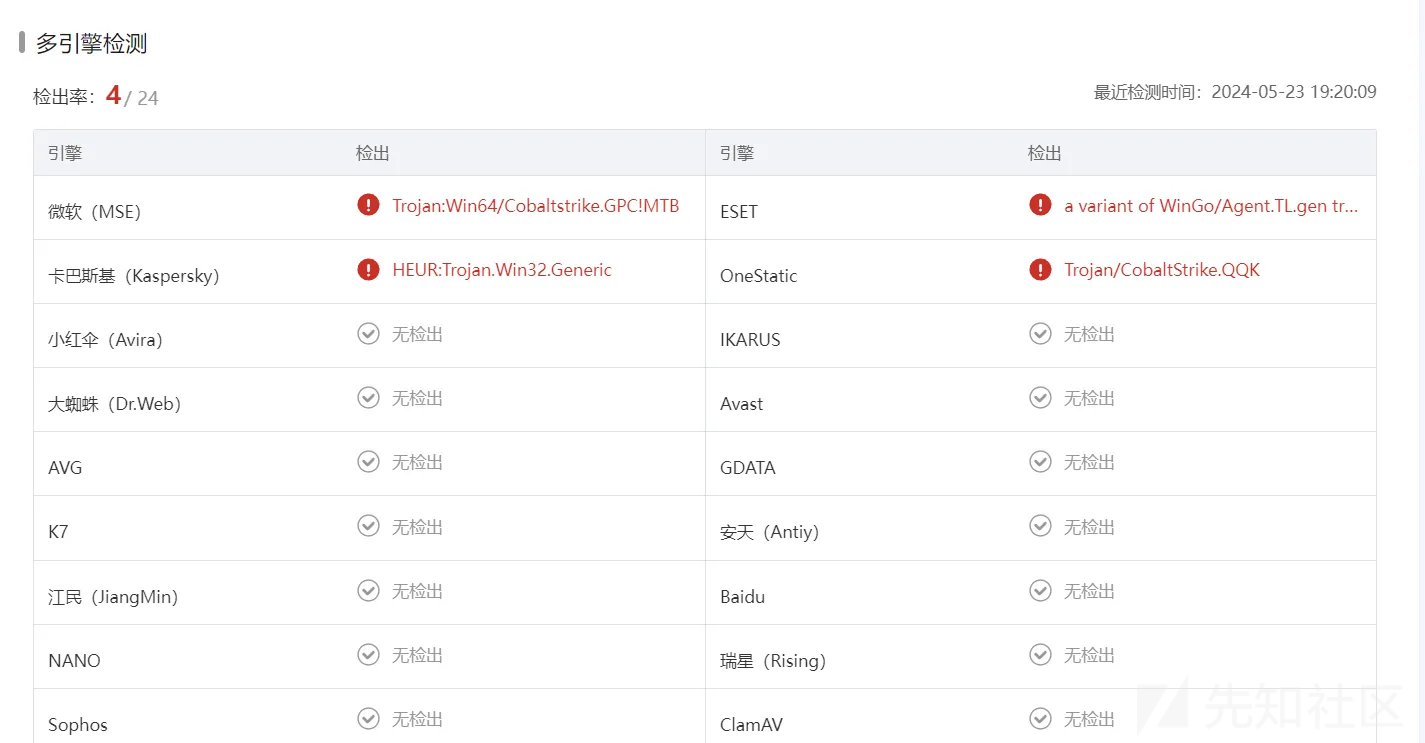The height and width of the screenshot is (743, 1425).
Task: Click the 无检出 label in the IKARUS row
Action: tap(1089, 334)
